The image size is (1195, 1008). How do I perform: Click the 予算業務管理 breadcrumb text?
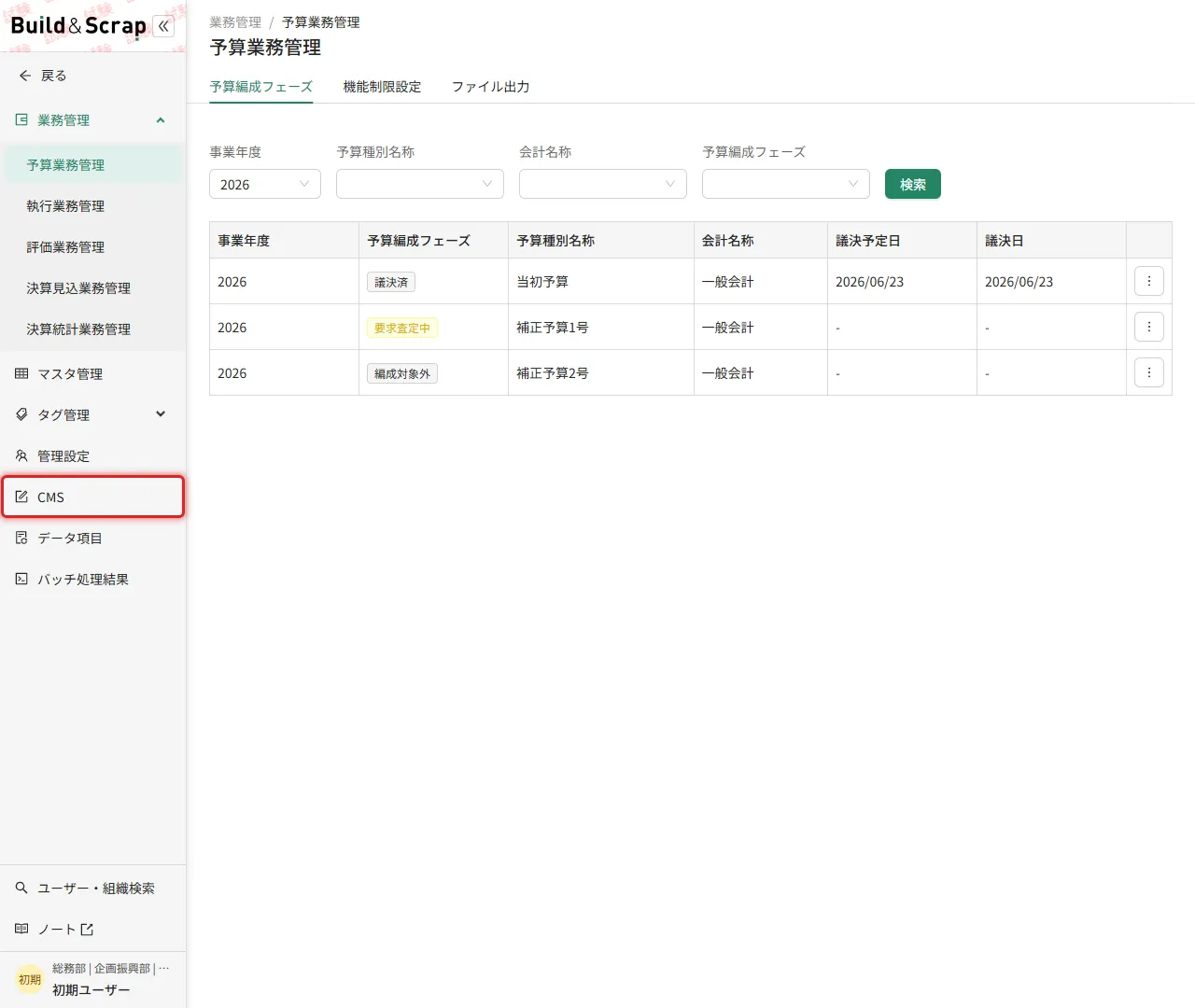(321, 22)
